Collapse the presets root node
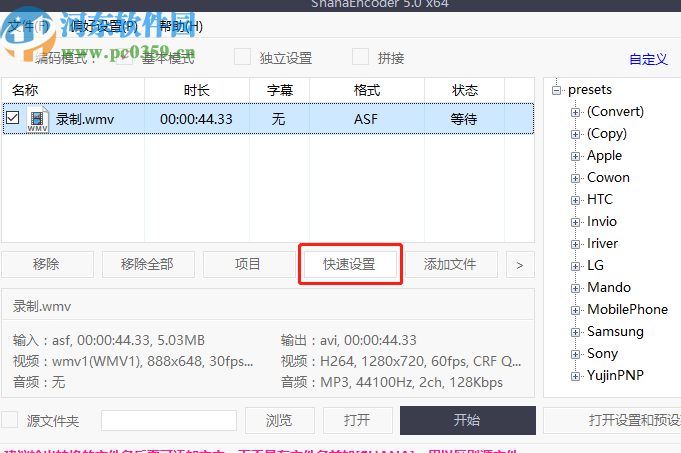 tap(556, 90)
